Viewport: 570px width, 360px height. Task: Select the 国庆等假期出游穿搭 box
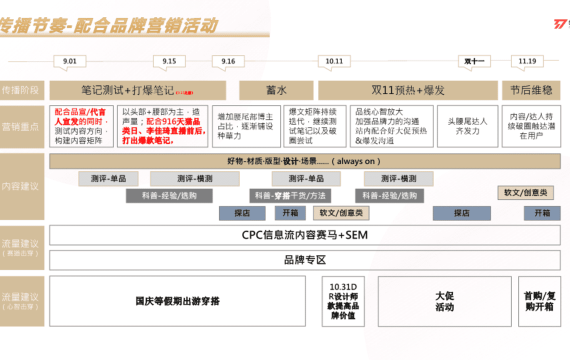(177, 301)
